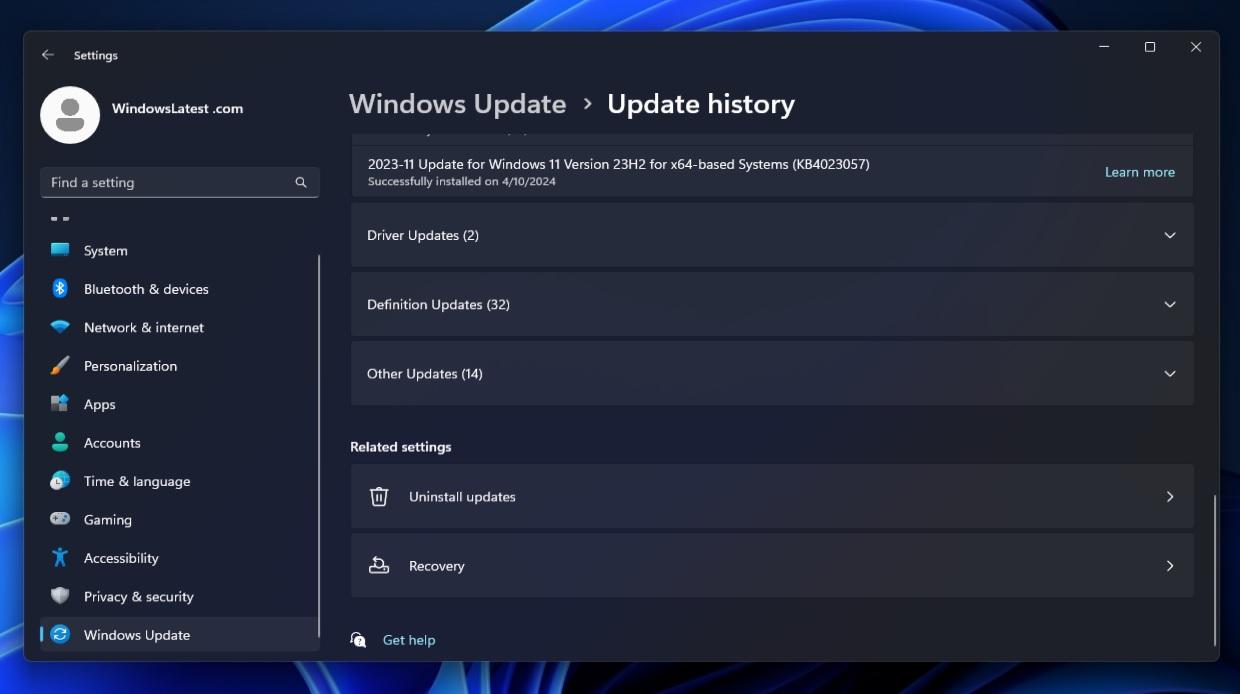Expand Driver Updates section
1240x694 pixels.
[1169, 234]
